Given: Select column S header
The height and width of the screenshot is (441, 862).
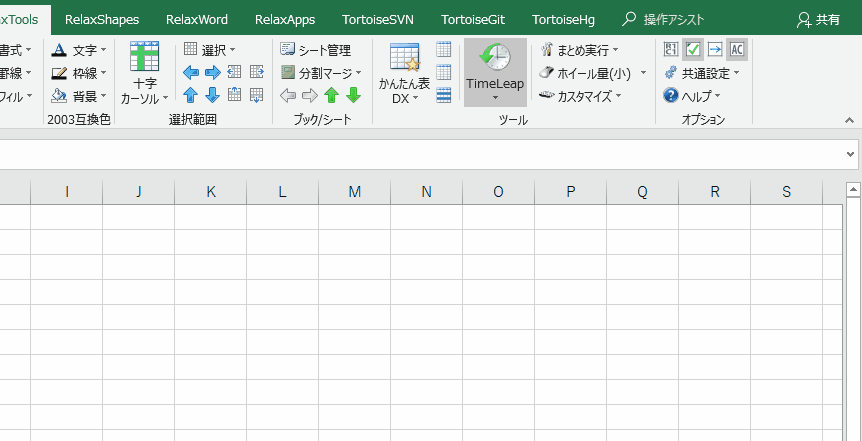Looking at the screenshot, I should [x=787, y=191].
